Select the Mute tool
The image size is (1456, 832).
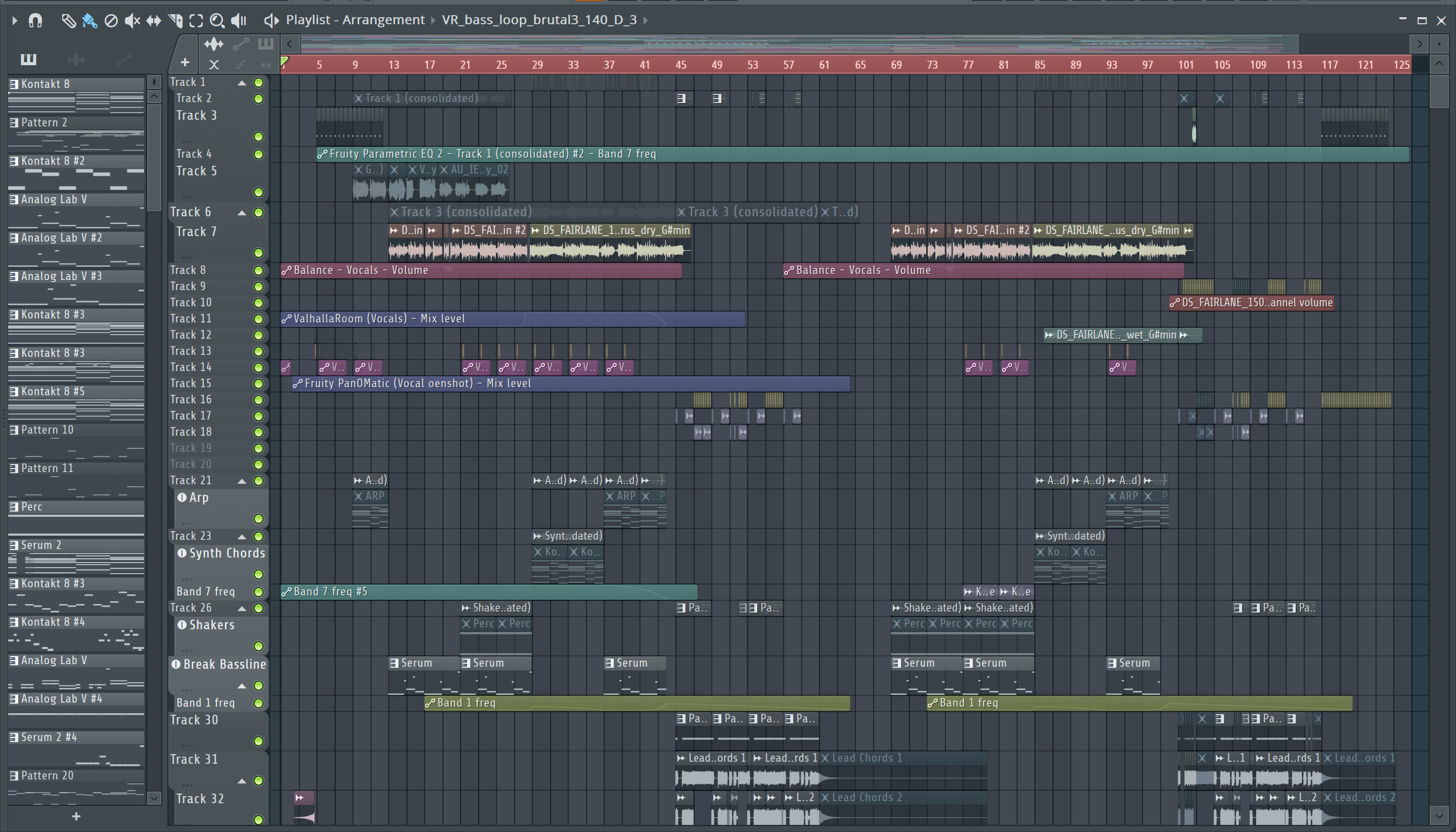coord(132,21)
